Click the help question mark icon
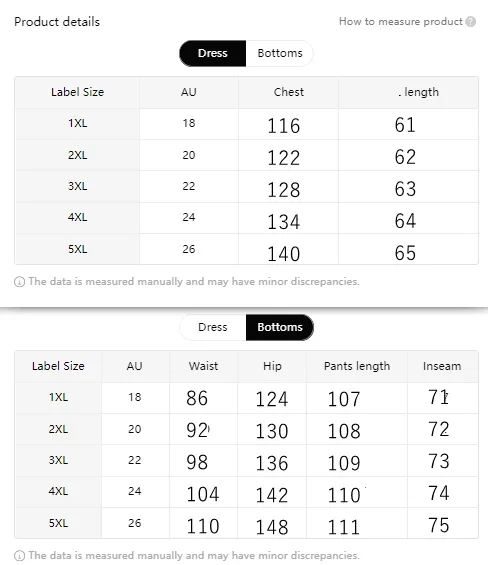The width and height of the screenshot is (488, 565). (470, 22)
